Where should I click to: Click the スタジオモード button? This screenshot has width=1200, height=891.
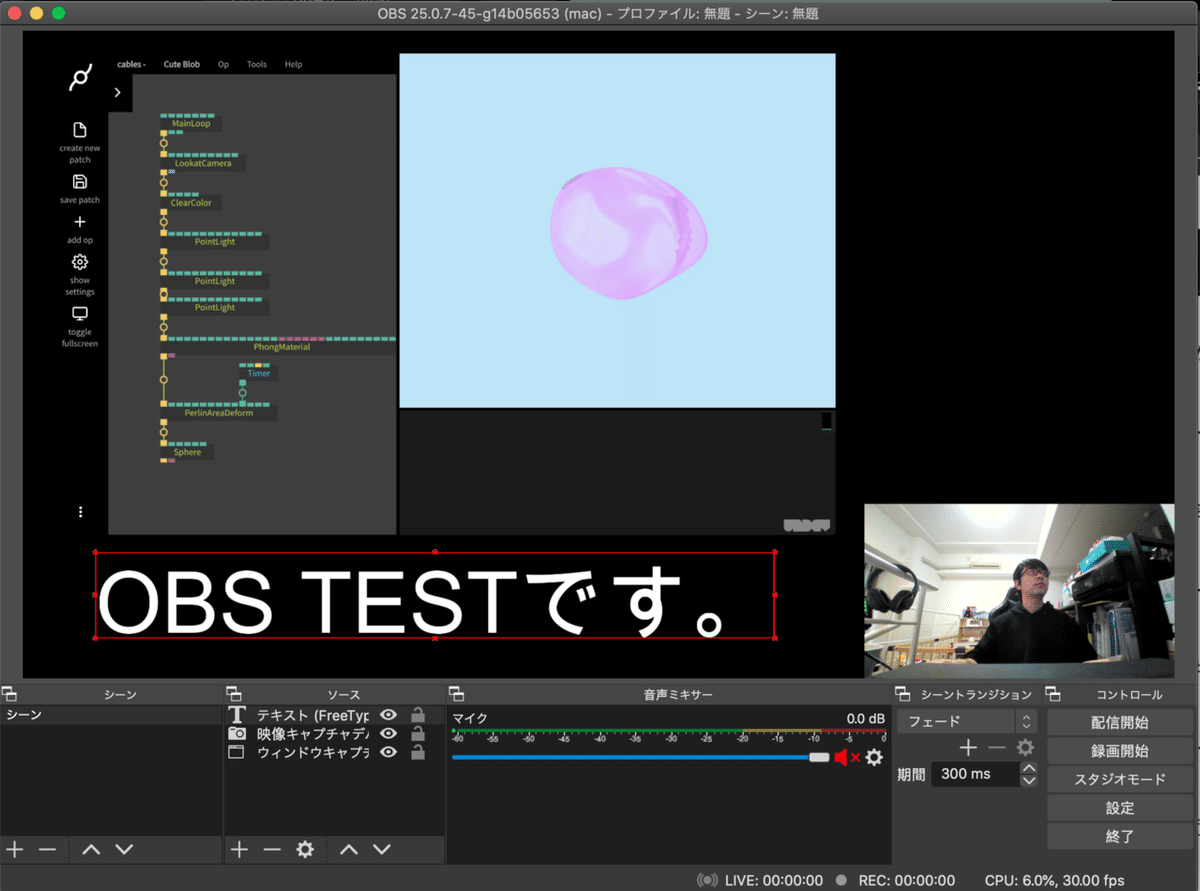pyautogui.click(x=1120, y=779)
